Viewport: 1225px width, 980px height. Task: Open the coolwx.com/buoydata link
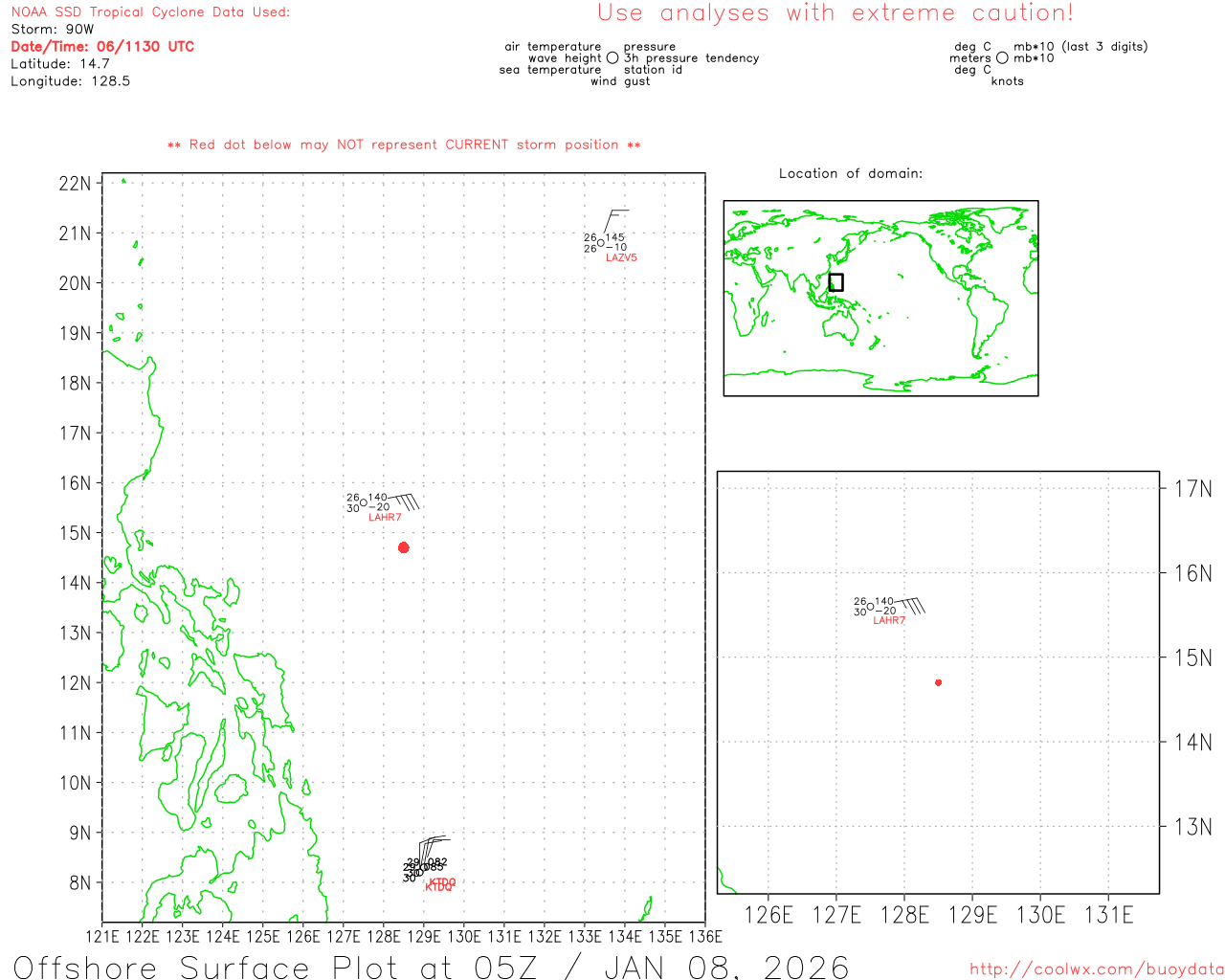tap(1097, 969)
